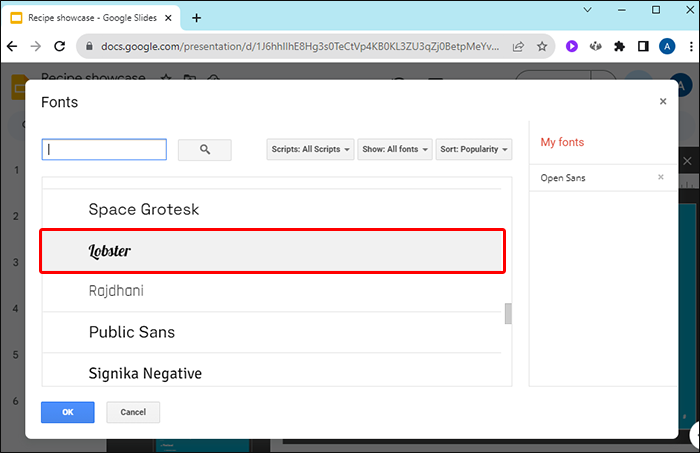Expand the Show: All fonts dropdown
Image resolution: width=700 pixels, height=453 pixels.
pos(394,150)
